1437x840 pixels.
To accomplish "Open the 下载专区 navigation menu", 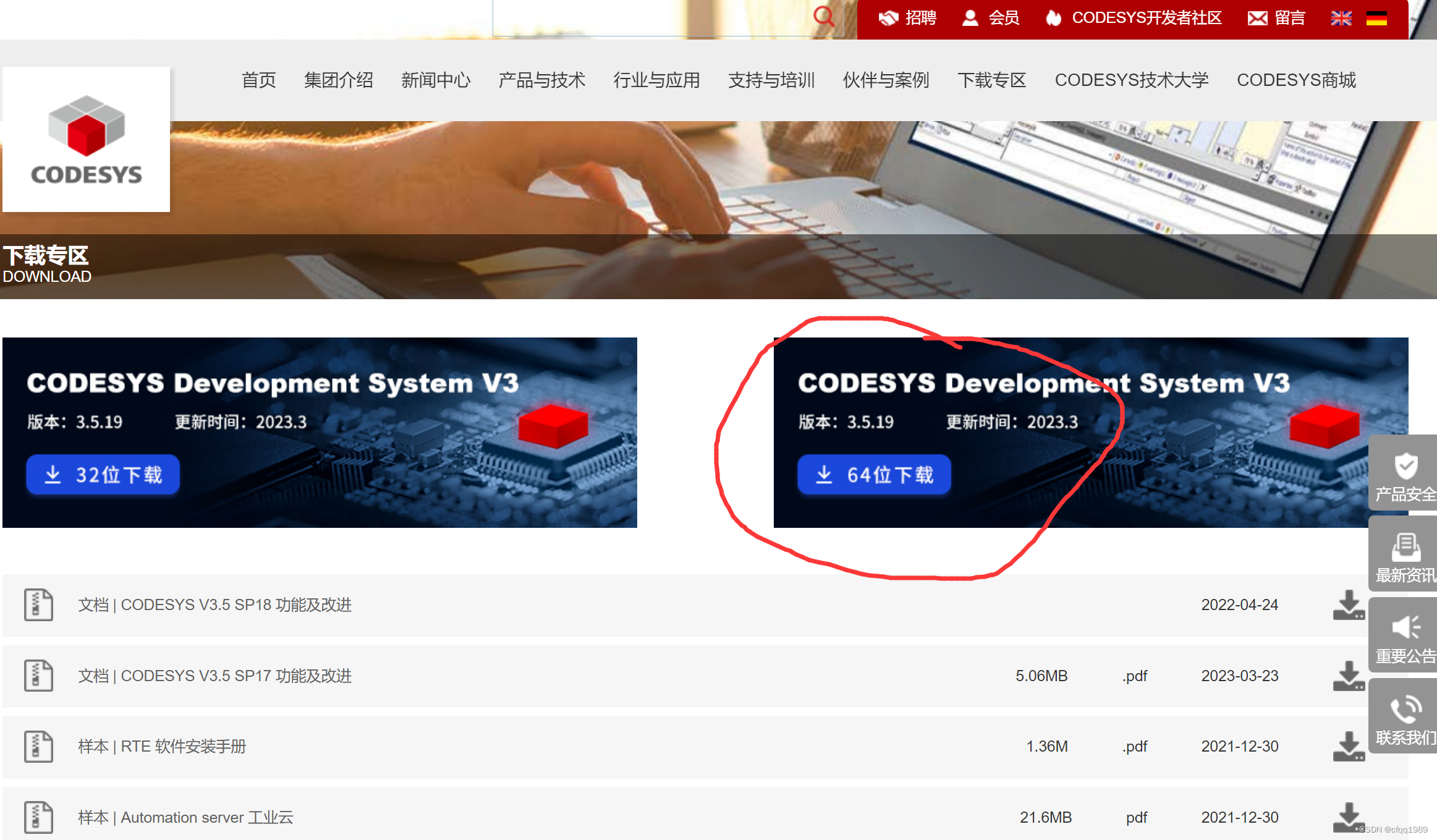I will coord(991,80).
